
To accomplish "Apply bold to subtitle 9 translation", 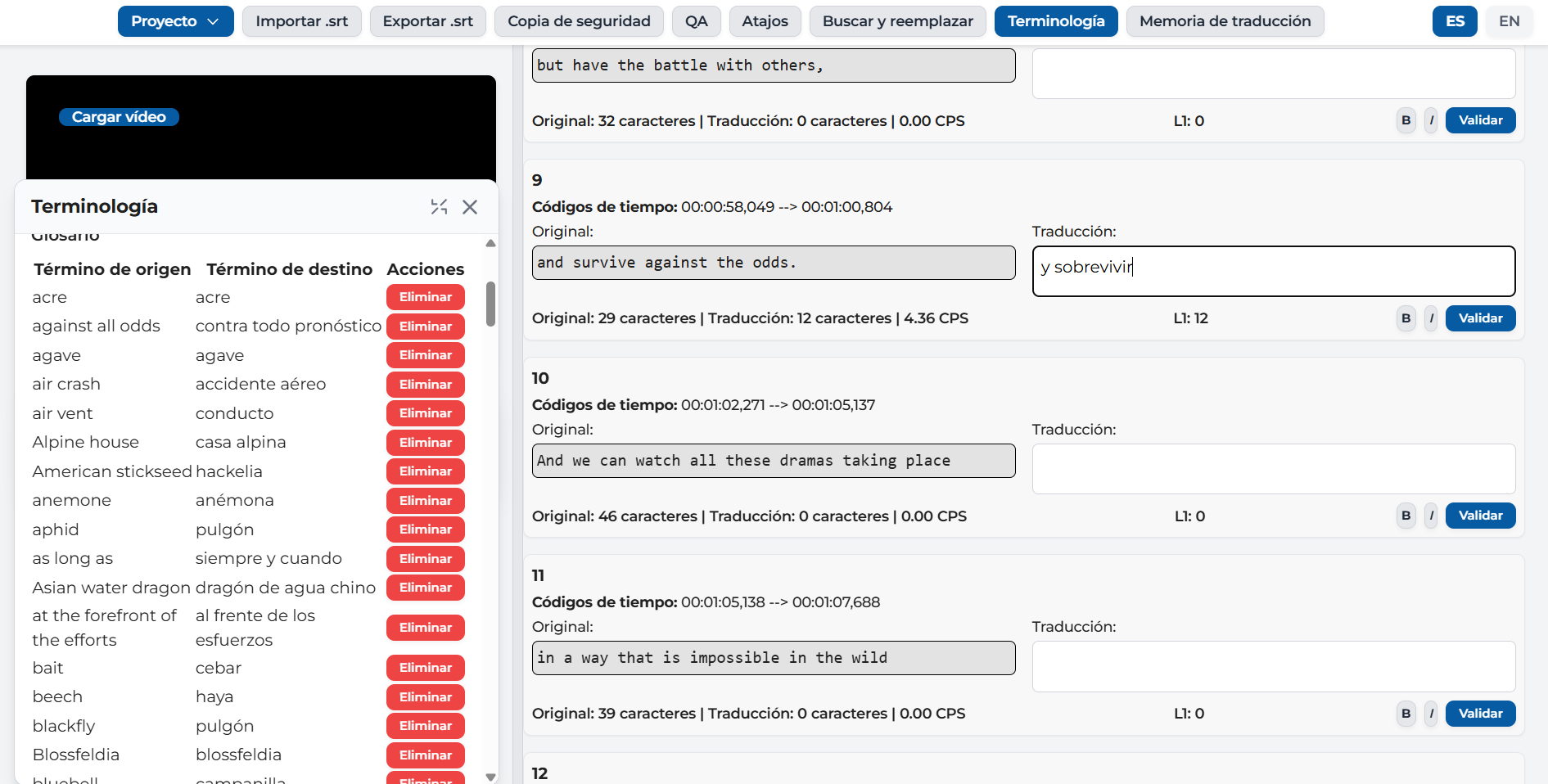I will coord(1406,318).
